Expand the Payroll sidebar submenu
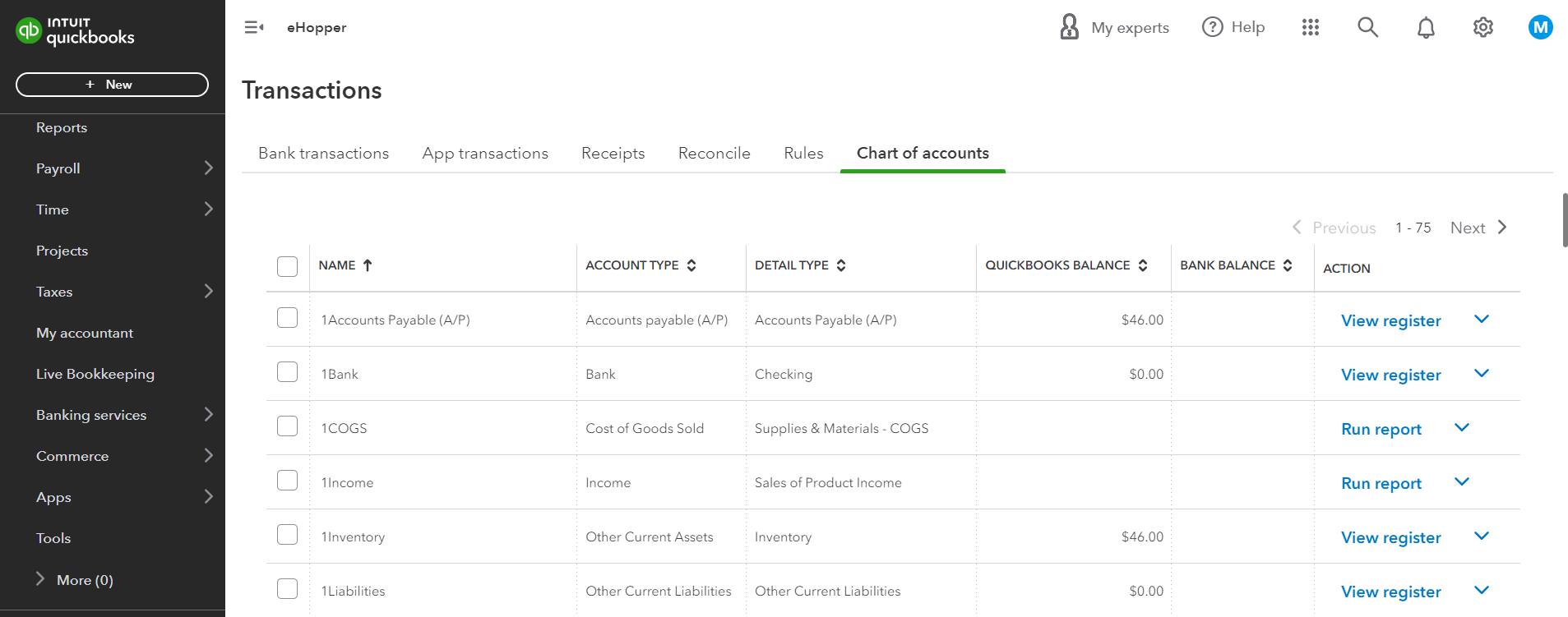1568x617 pixels. click(208, 168)
